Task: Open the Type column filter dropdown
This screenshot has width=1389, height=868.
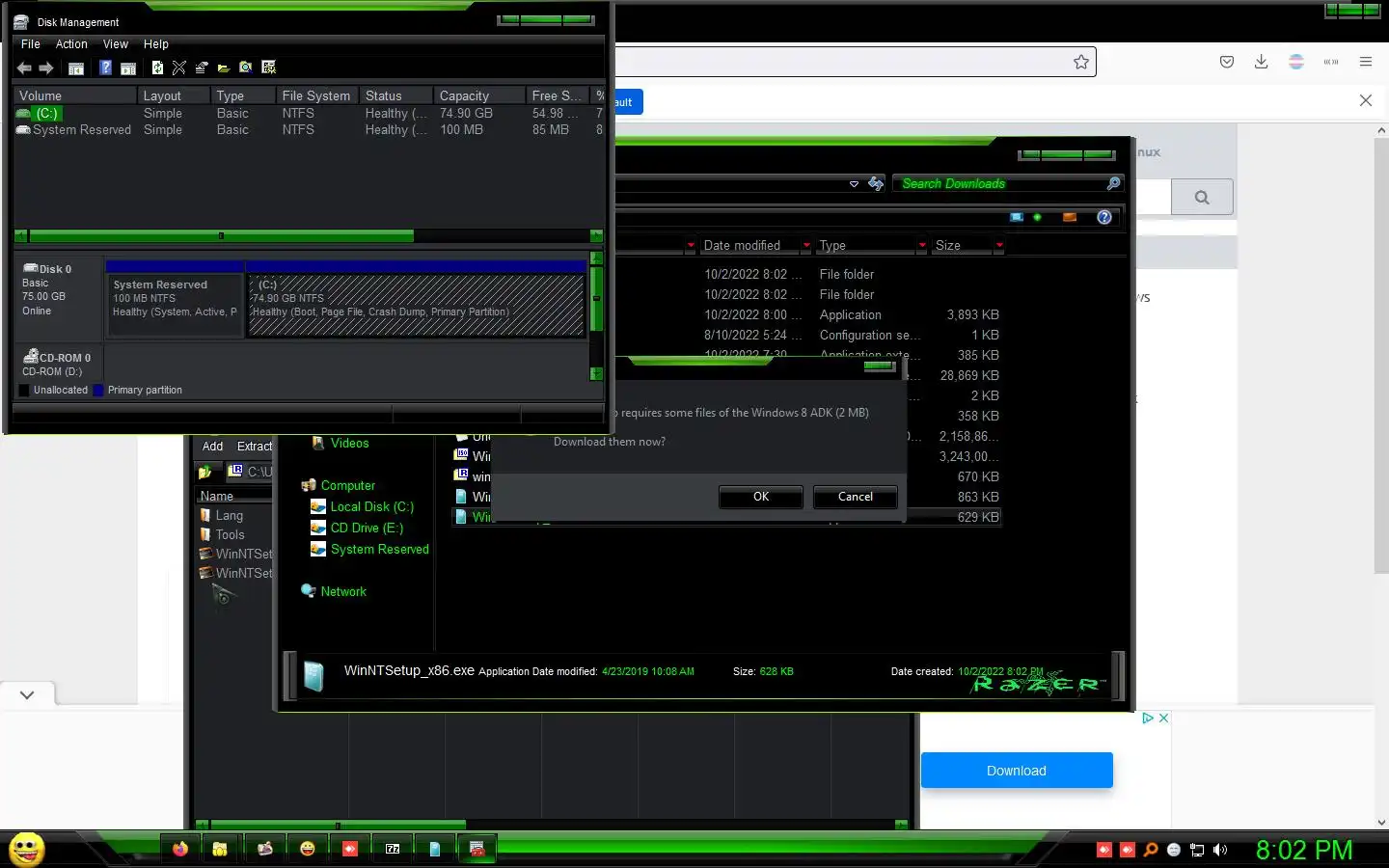Action: (922, 246)
